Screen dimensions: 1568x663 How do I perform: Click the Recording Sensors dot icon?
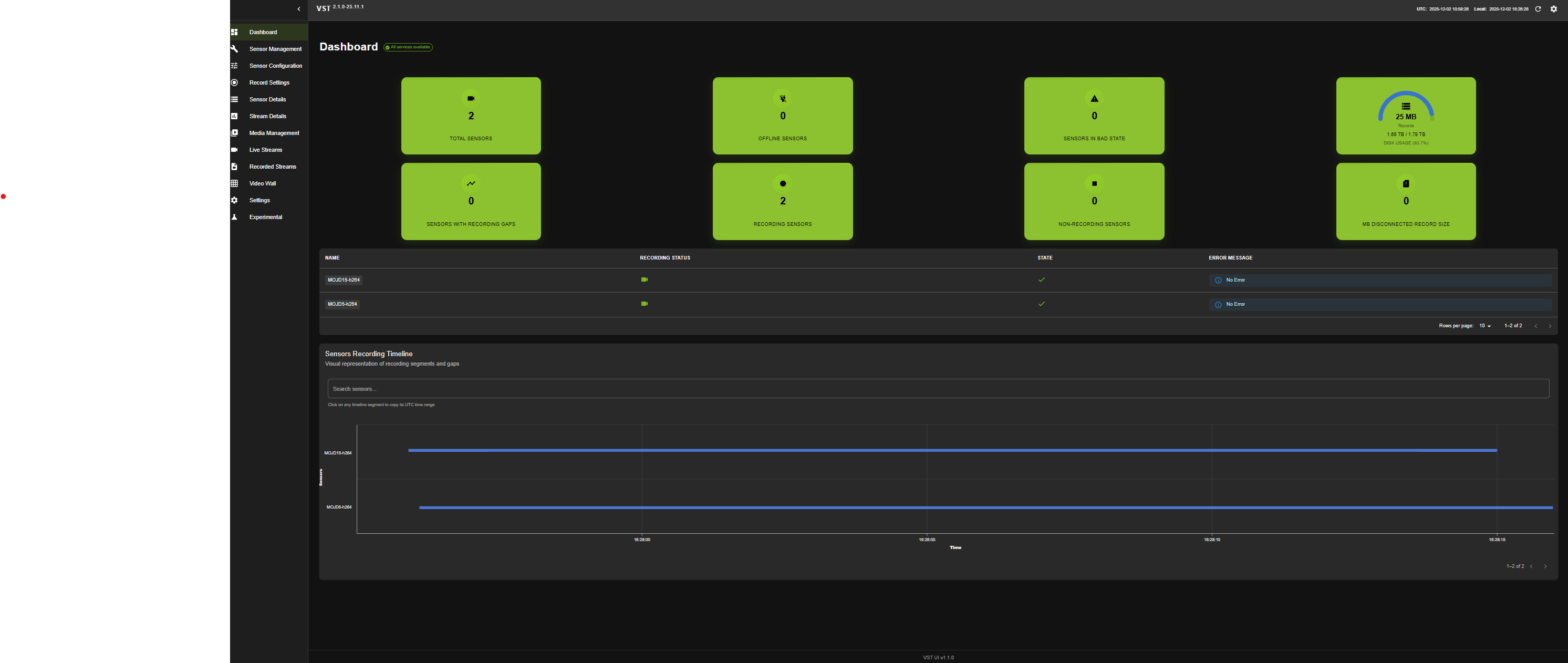pos(782,183)
